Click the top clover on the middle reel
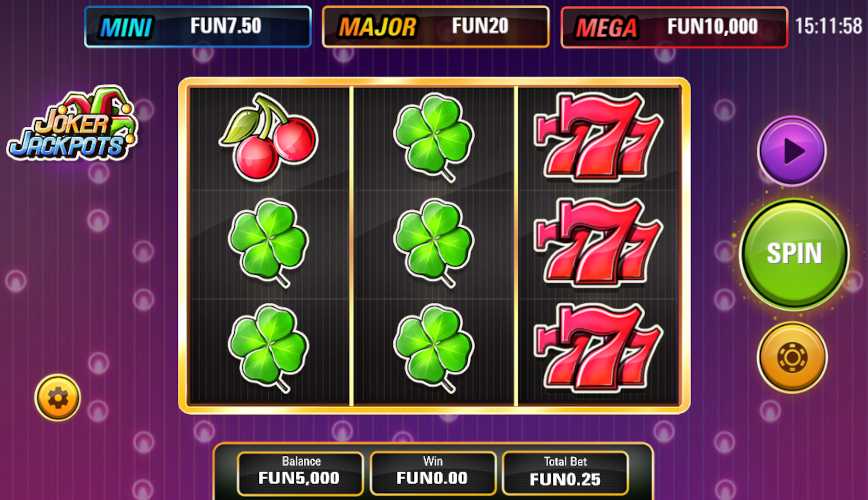This screenshot has width=868, height=500. pyautogui.click(x=434, y=137)
